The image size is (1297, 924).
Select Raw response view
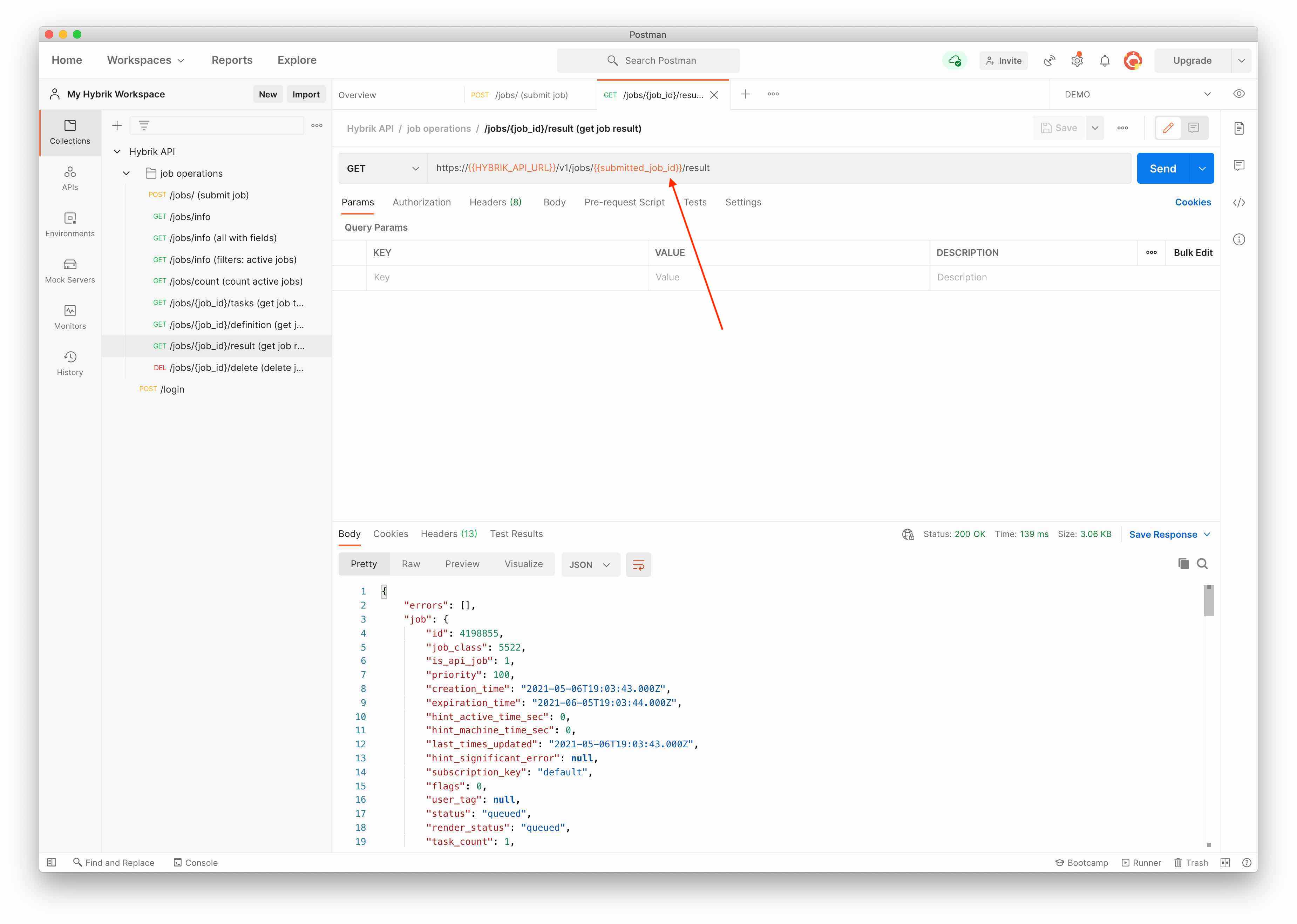[411, 564]
